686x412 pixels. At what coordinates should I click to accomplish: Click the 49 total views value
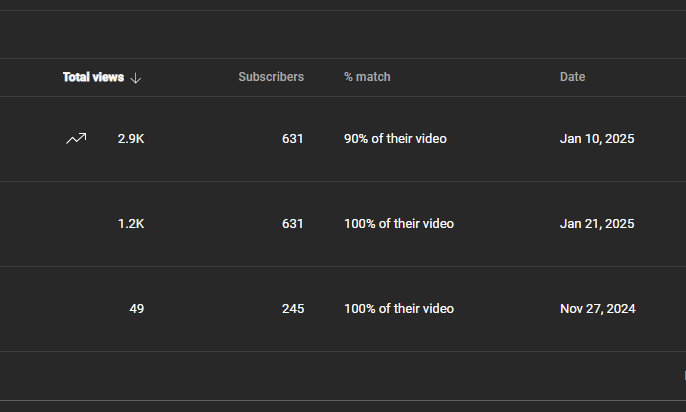click(x=136, y=309)
